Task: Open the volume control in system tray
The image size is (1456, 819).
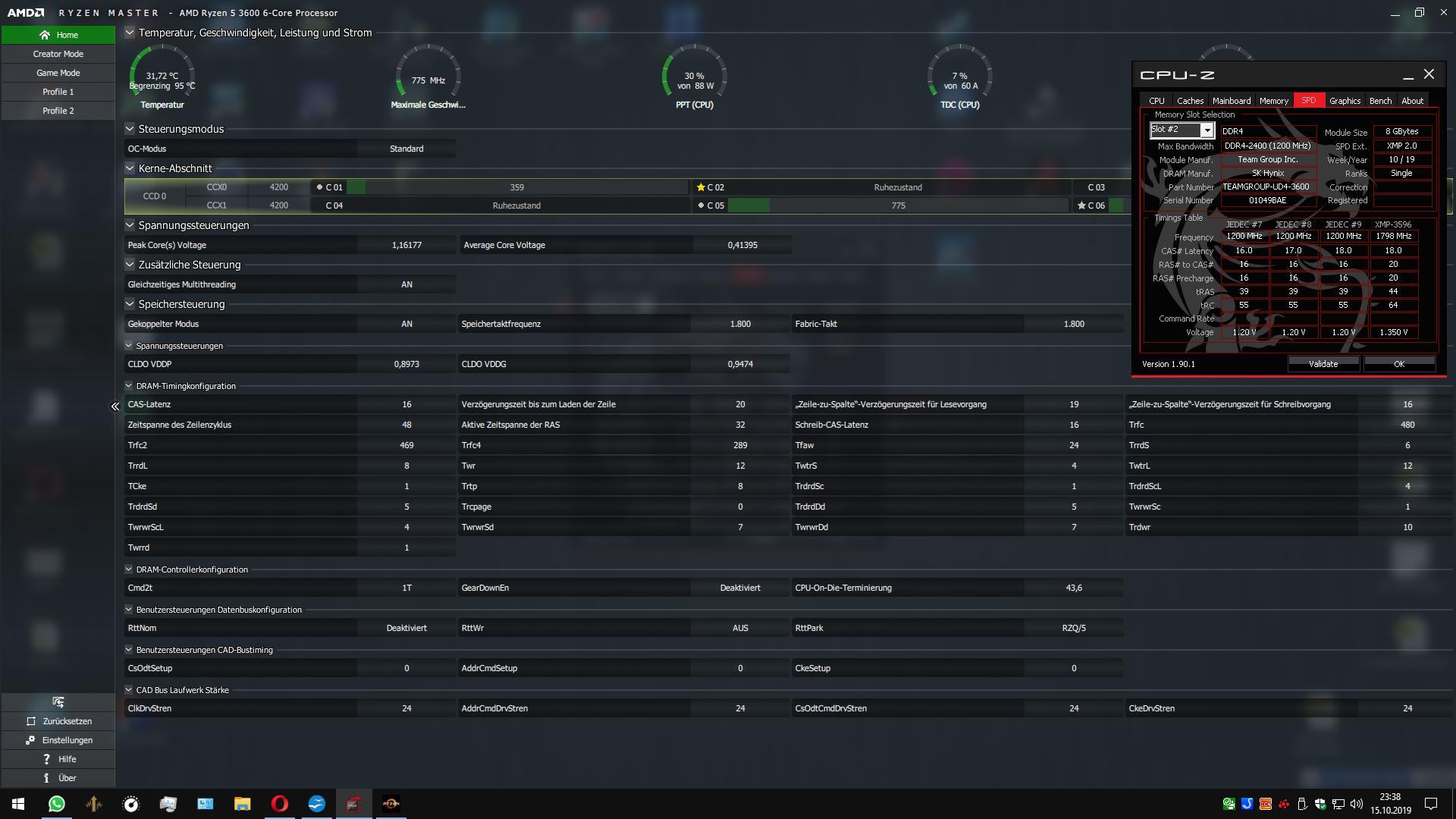Action: coord(1357,804)
